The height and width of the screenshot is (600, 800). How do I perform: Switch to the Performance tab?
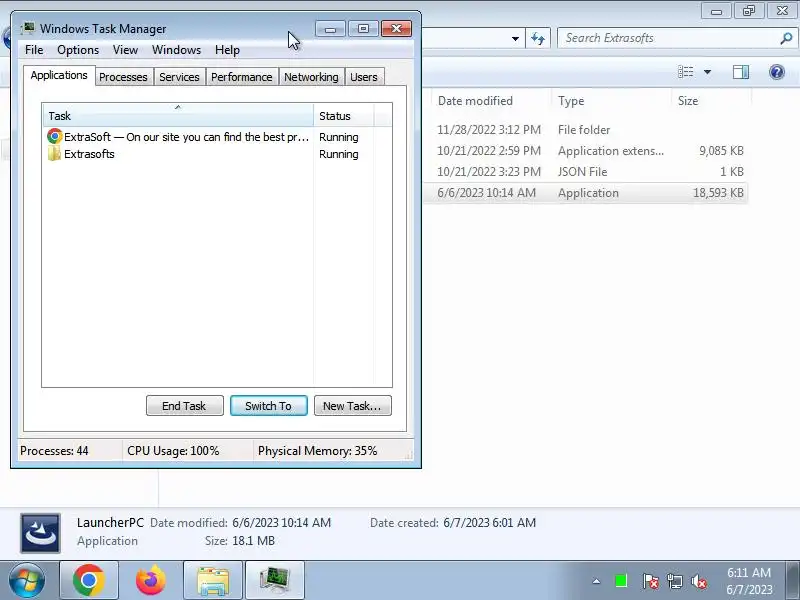click(x=242, y=77)
